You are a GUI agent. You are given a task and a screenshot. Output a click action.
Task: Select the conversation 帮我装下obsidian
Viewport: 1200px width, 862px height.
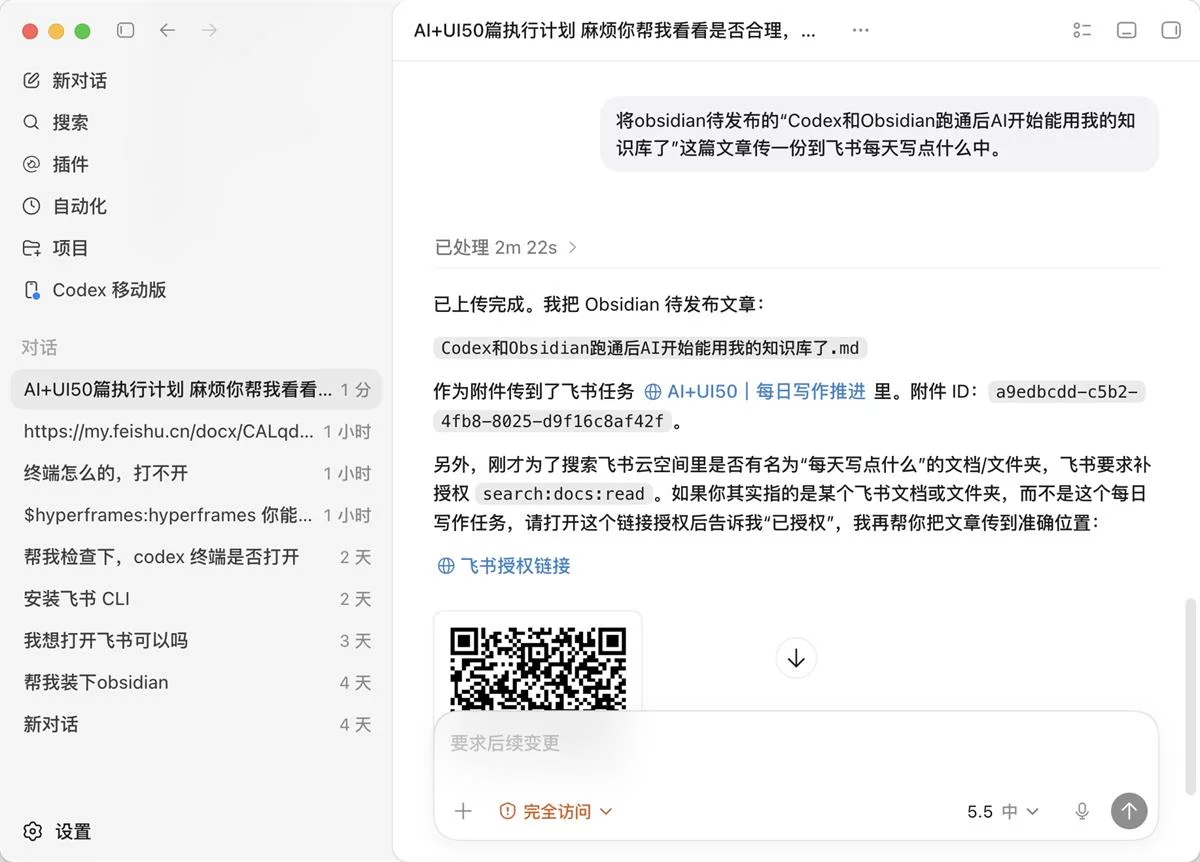197,683
